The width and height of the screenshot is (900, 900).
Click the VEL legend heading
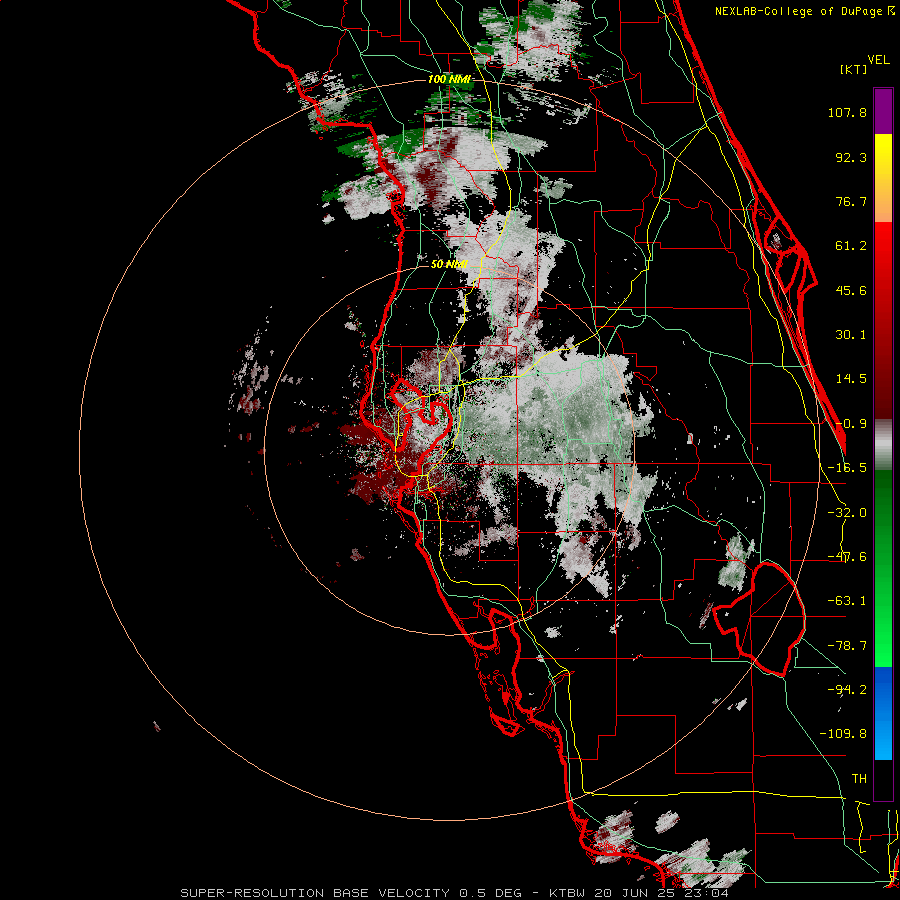point(878,60)
